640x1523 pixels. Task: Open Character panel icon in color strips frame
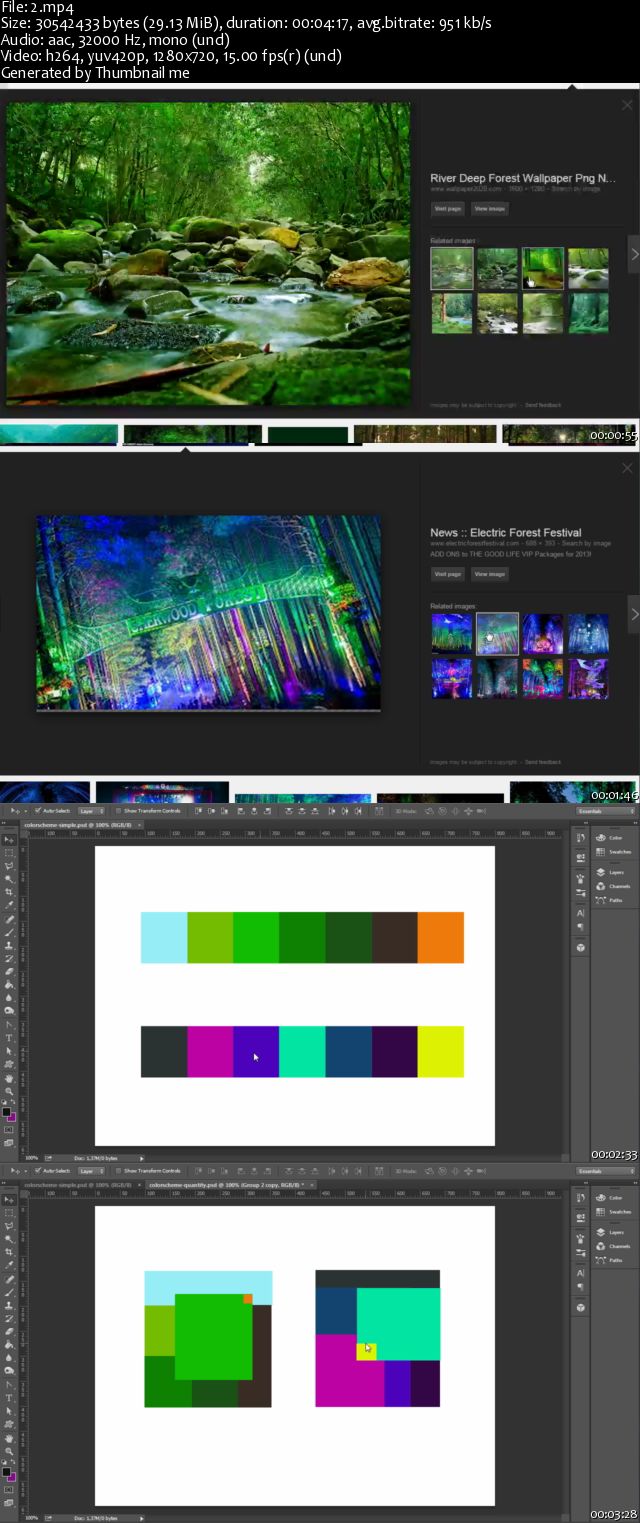click(580, 913)
